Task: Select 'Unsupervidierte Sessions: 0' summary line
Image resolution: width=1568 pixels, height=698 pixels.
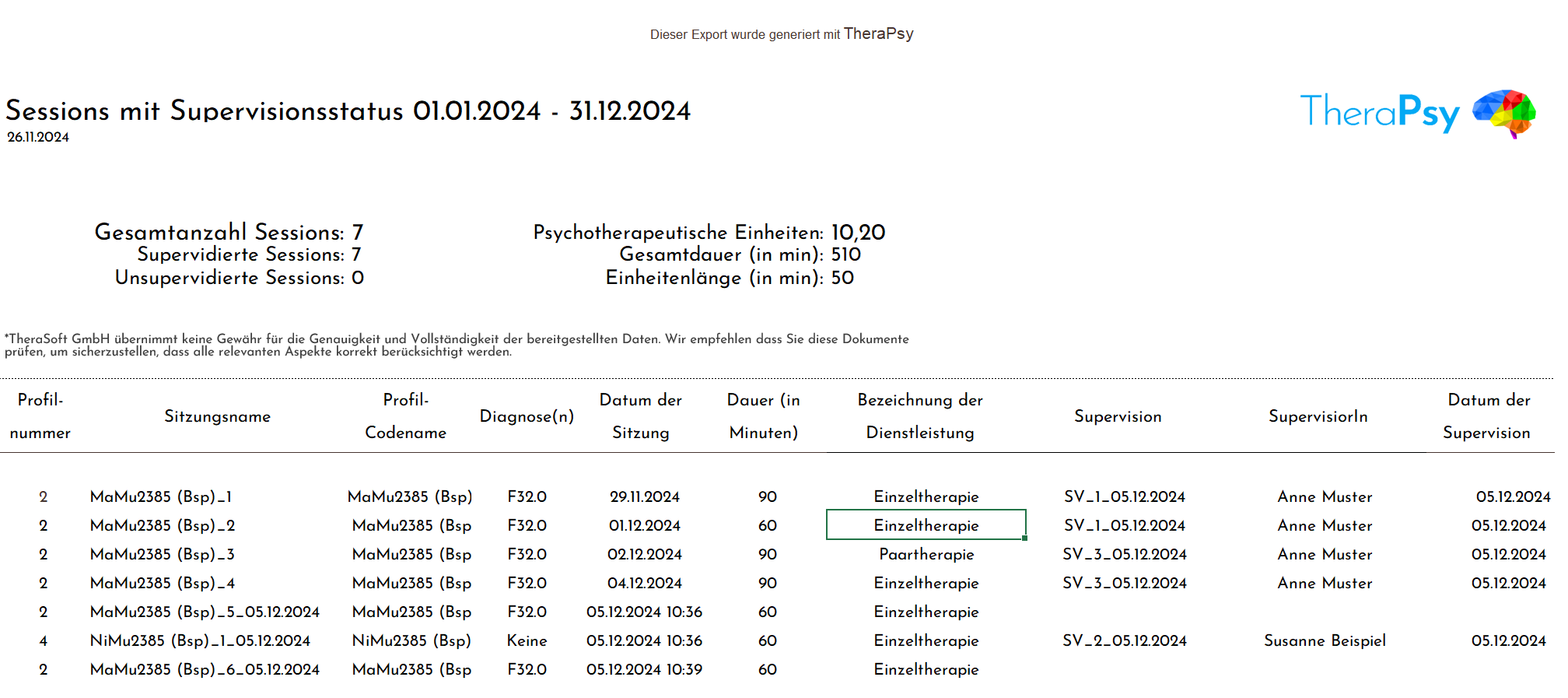Action: 240,279
